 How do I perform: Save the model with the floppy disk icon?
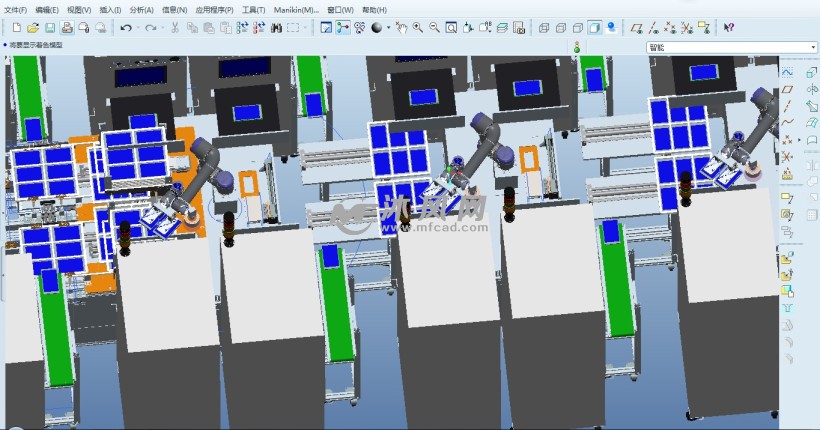point(49,28)
